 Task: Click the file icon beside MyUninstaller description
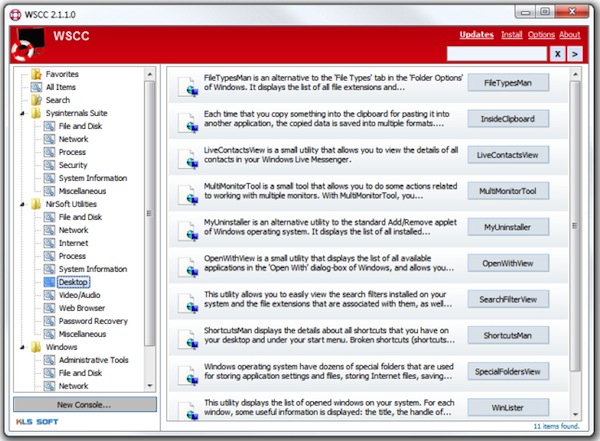[x=188, y=230]
